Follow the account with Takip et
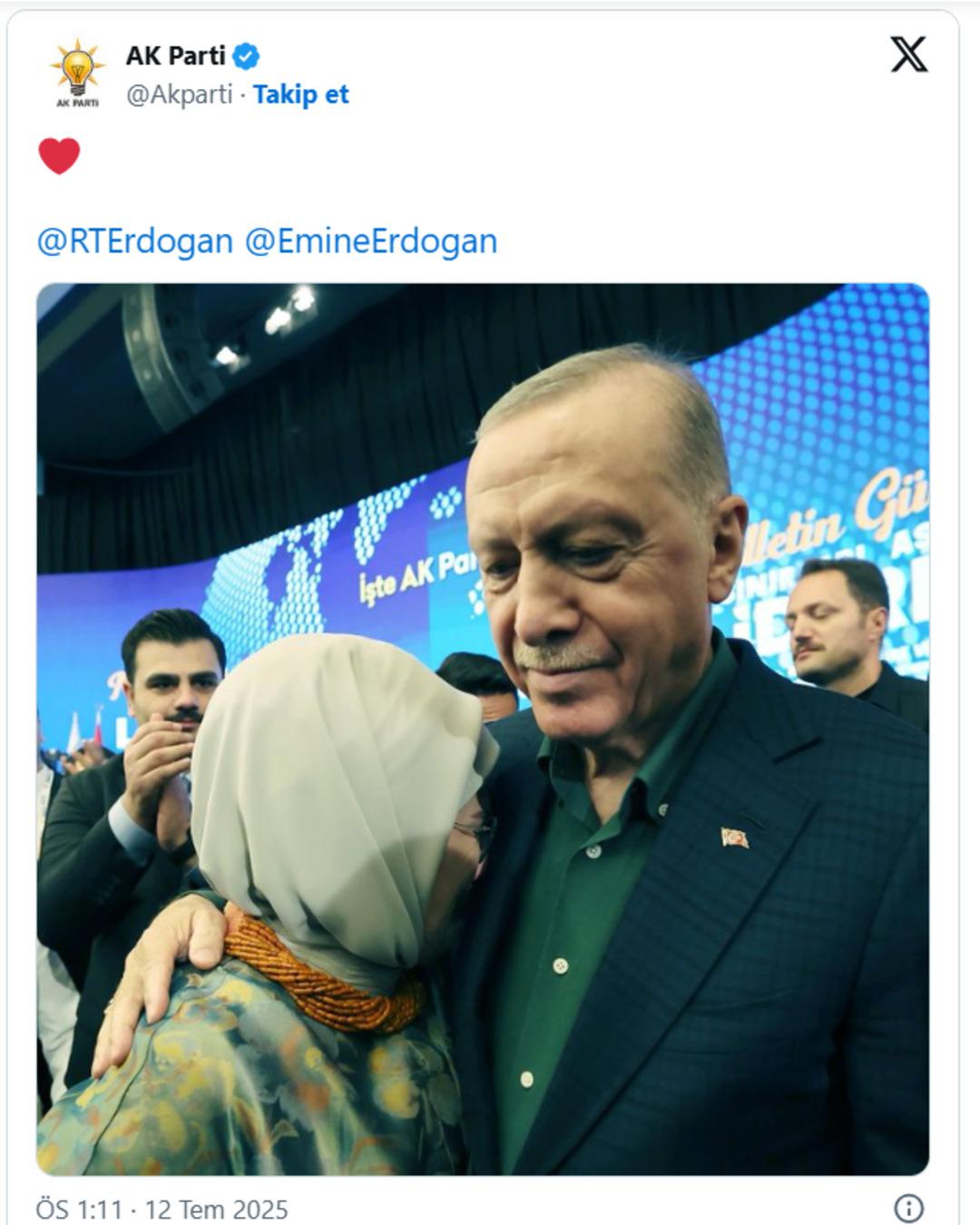This screenshot has height=1225, width=980. [x=300, y=94]
